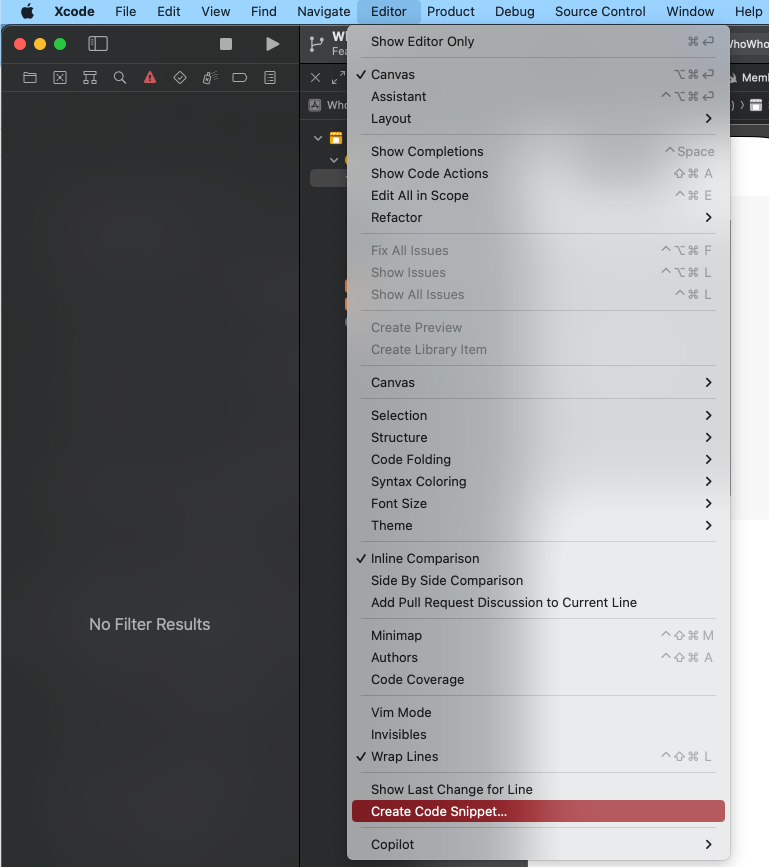Select Show Completions
The width and height of the screenshot is (769, 867).
[538, 152]
